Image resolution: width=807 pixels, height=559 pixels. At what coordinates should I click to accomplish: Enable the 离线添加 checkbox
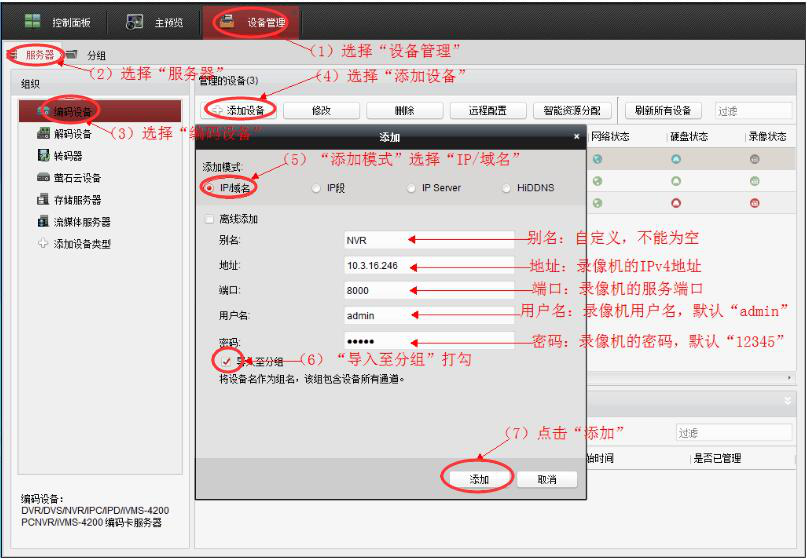(x=209, y=219)
